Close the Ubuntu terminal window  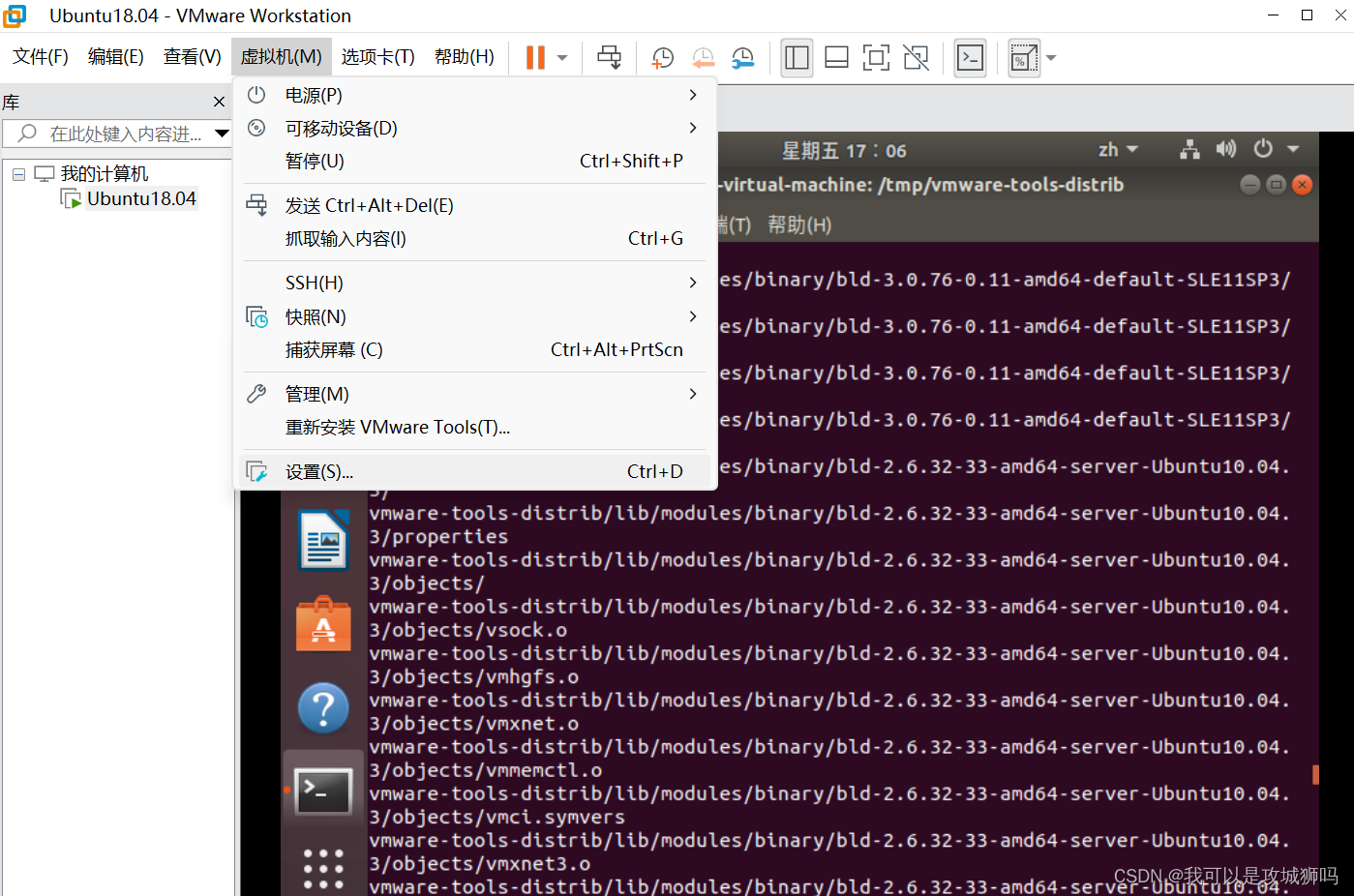coord(1303,185)
